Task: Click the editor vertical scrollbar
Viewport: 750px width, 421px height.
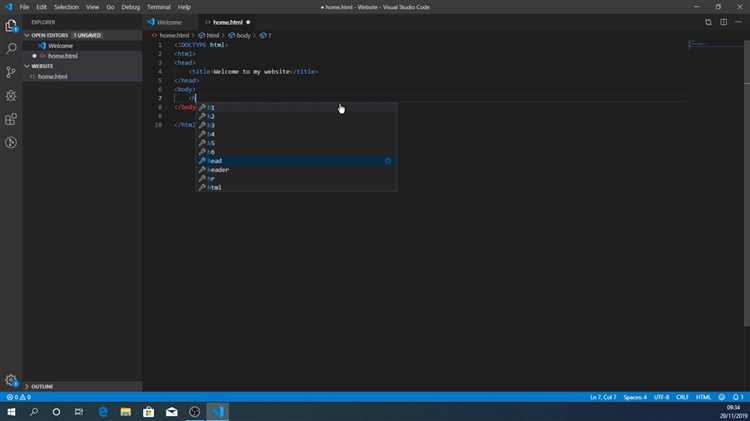Action: (747, 184)
